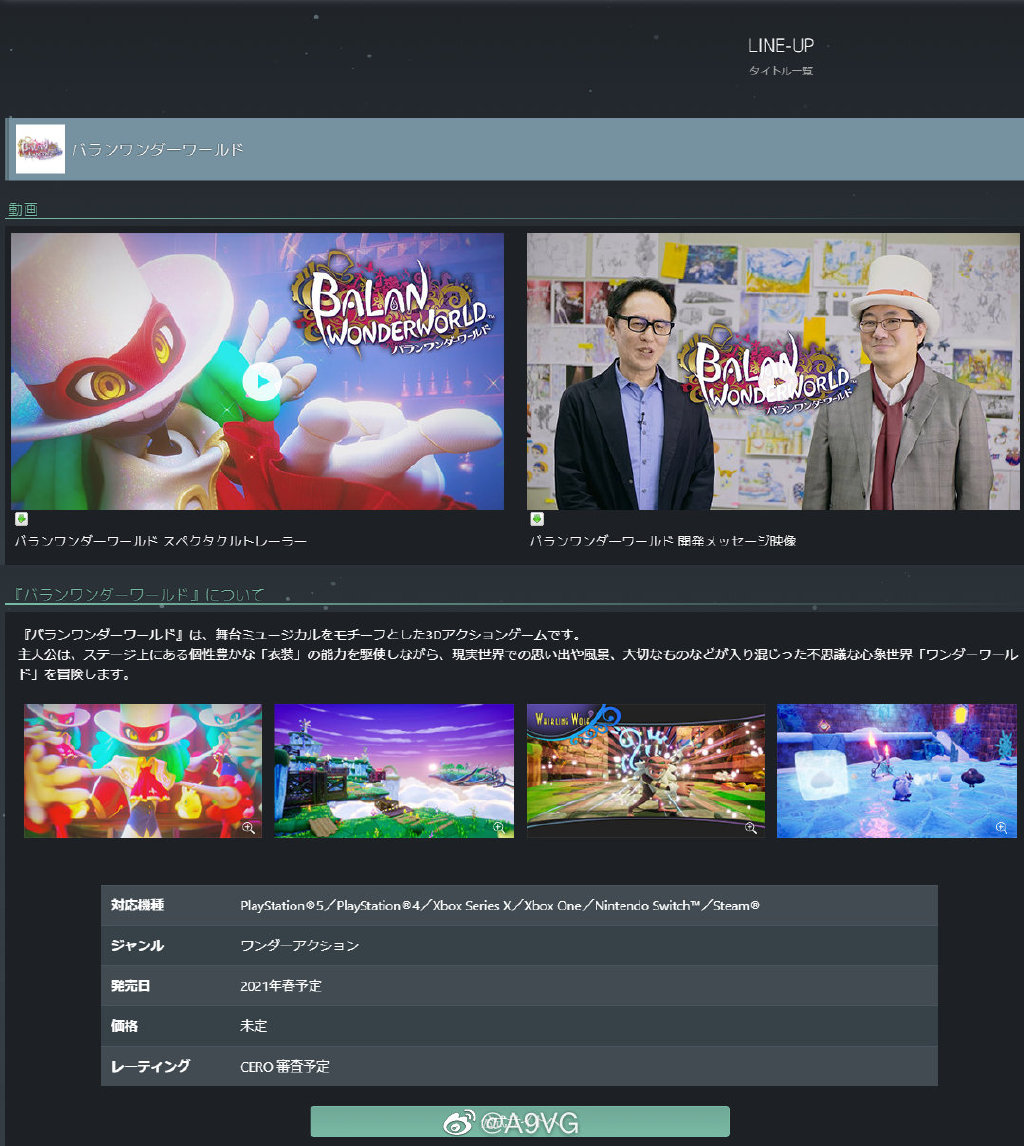Open the Whirling Wolf screenshot thumbnail

[x=646, y=770]
